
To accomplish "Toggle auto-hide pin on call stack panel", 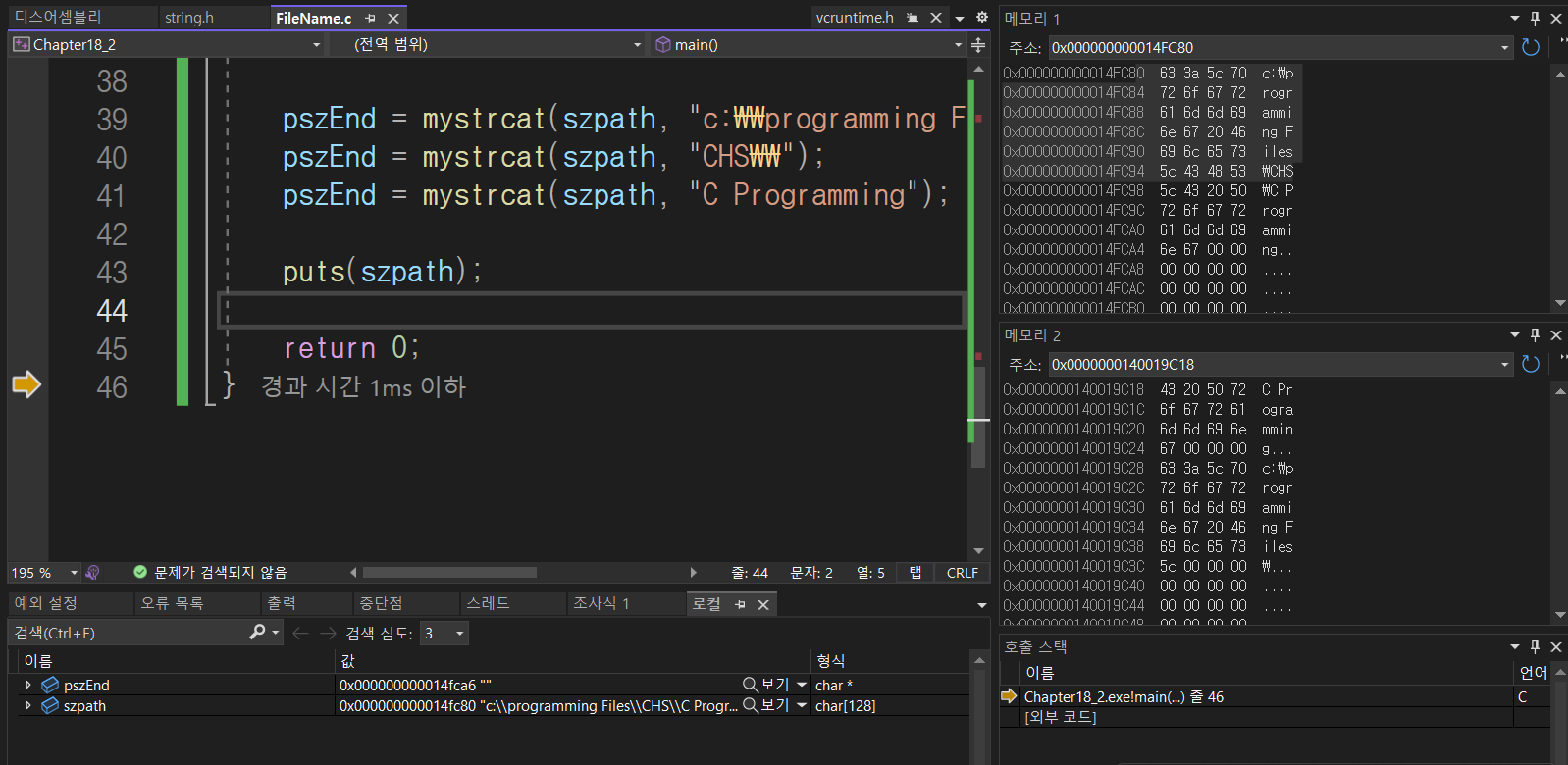I will [1536, 646].
